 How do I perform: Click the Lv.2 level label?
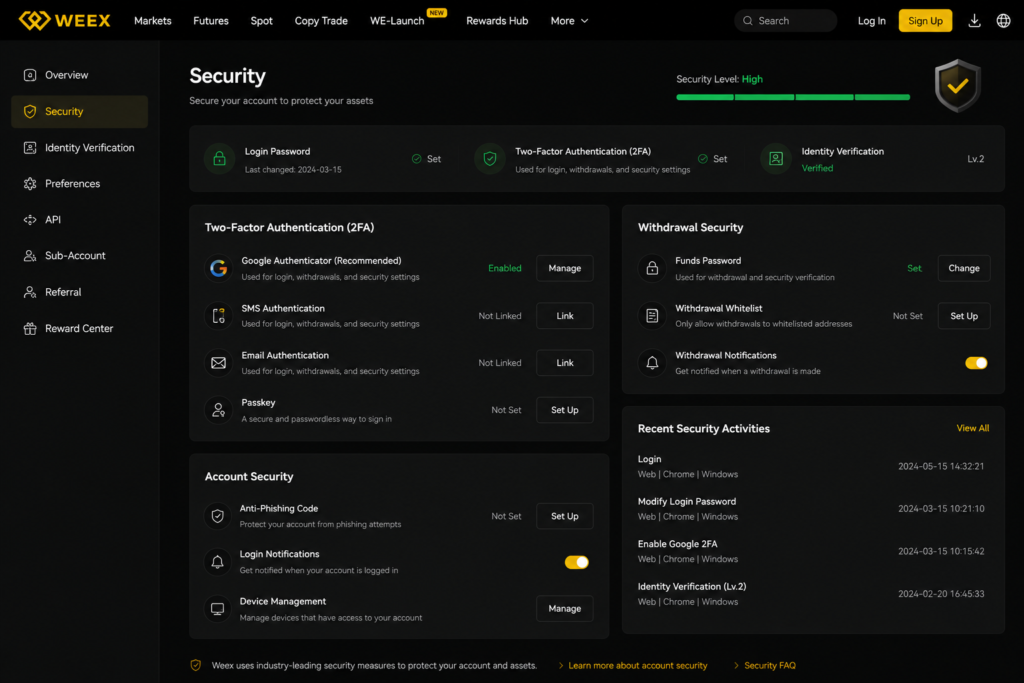[975, 159]
